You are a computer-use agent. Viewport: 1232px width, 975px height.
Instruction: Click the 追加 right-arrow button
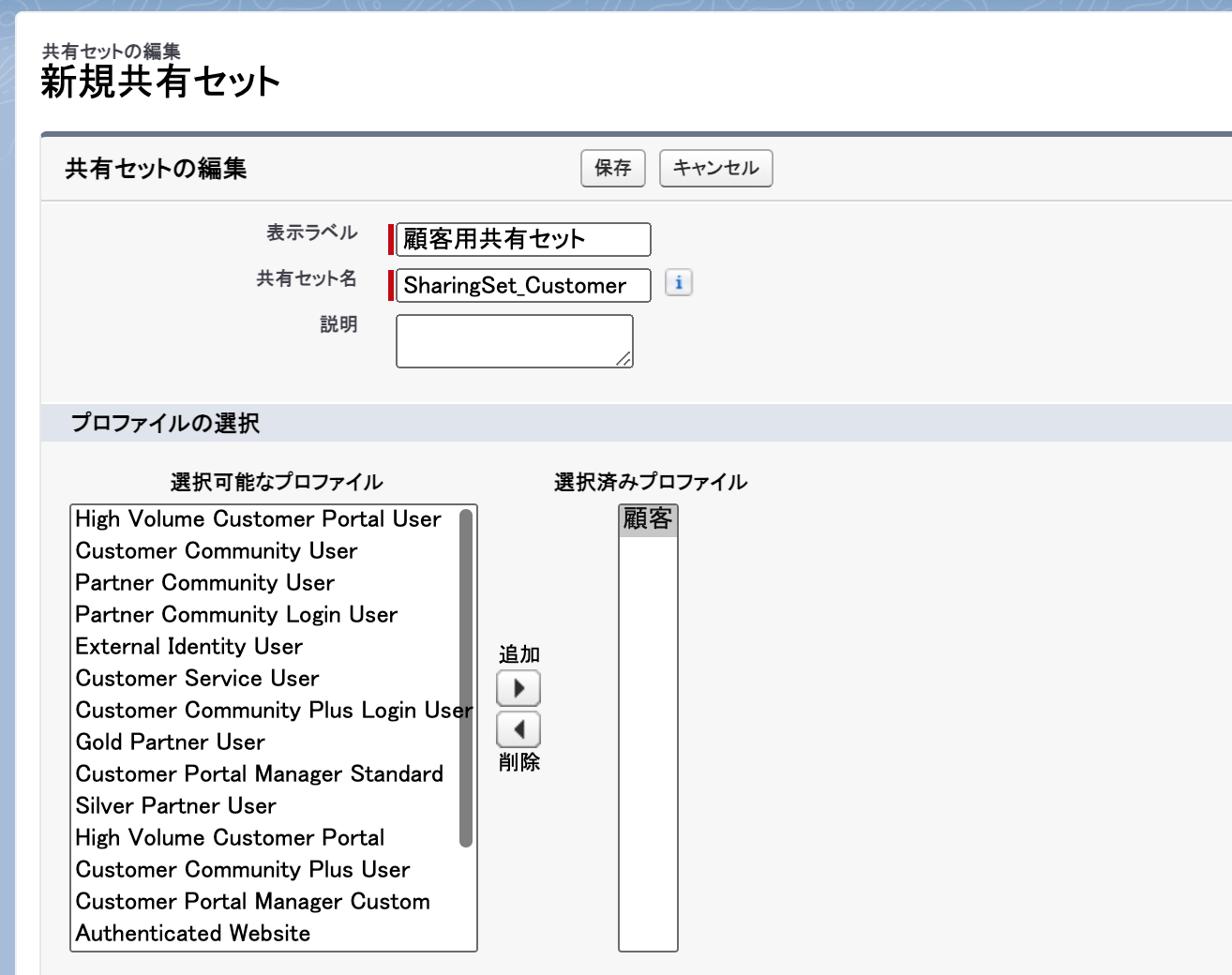click(x=518, y=689)
